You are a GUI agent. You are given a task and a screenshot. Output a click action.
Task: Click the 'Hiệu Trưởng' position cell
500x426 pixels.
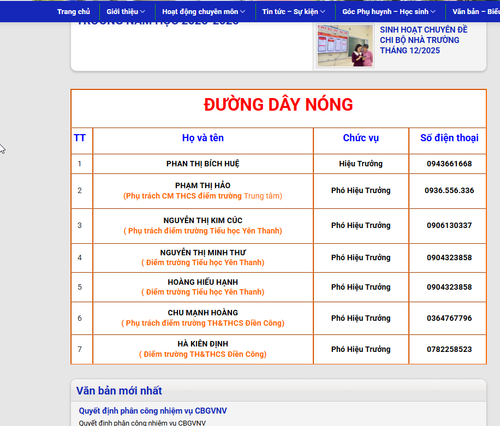pos(361,164)
